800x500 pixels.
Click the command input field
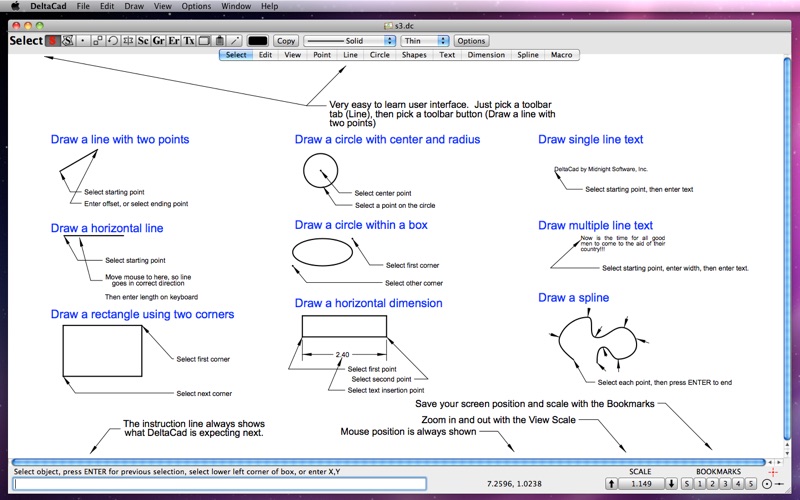pyautogui.click(x=219, y=484)
